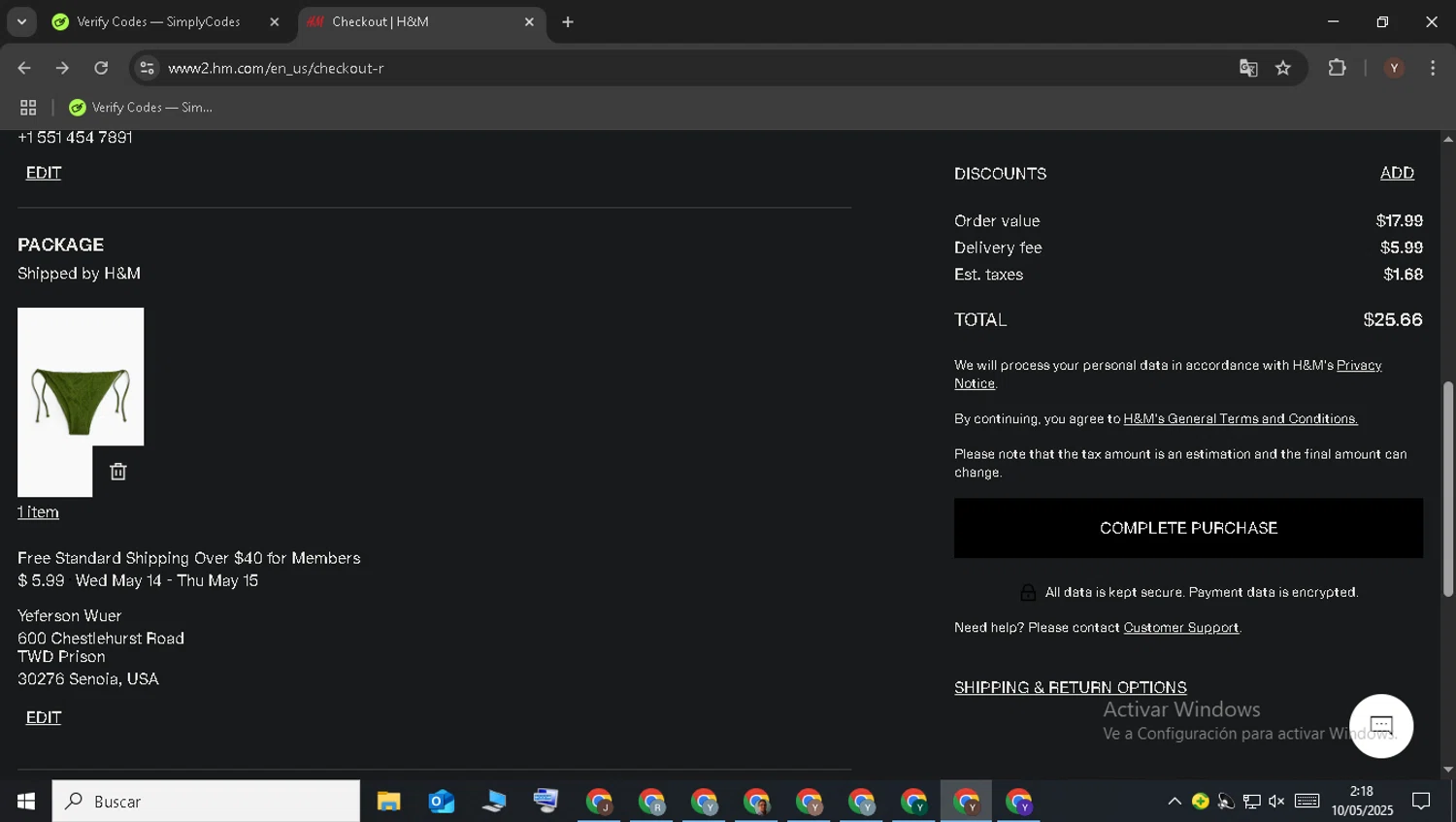Open H&M's General Terms and Conditions

coord(1240,419)
